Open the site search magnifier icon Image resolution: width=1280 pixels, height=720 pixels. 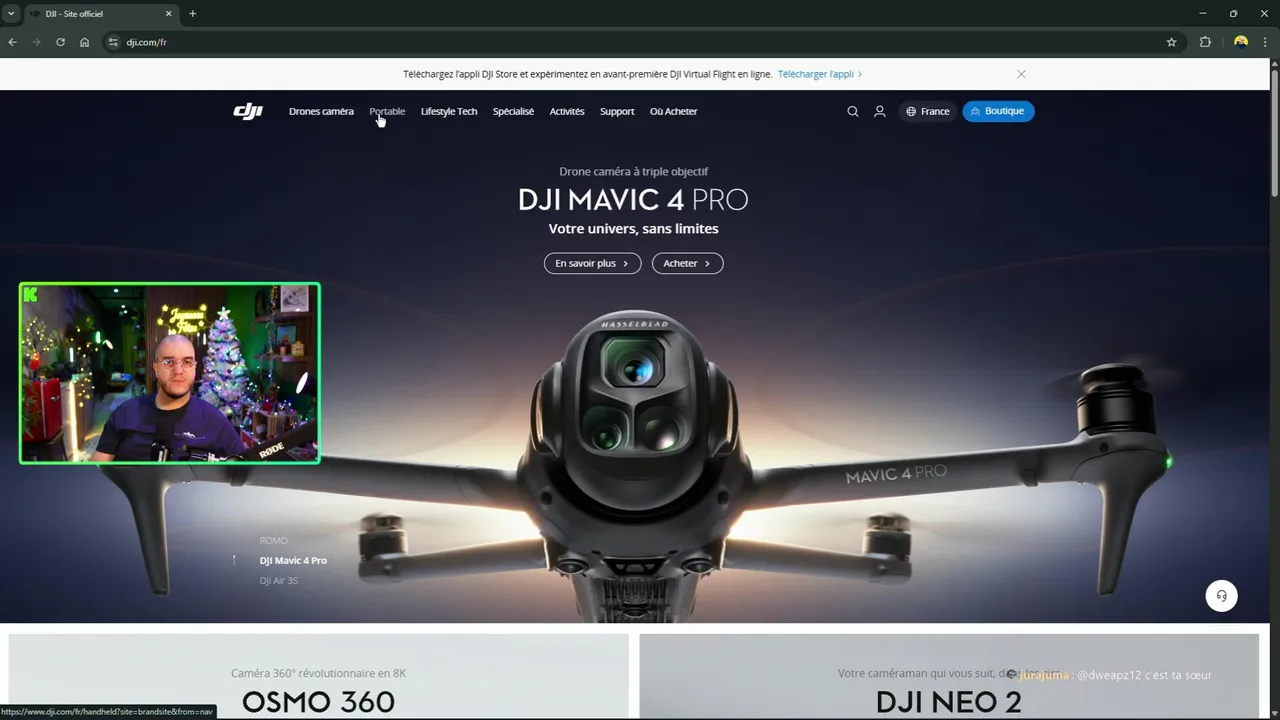tap(853, 111)
